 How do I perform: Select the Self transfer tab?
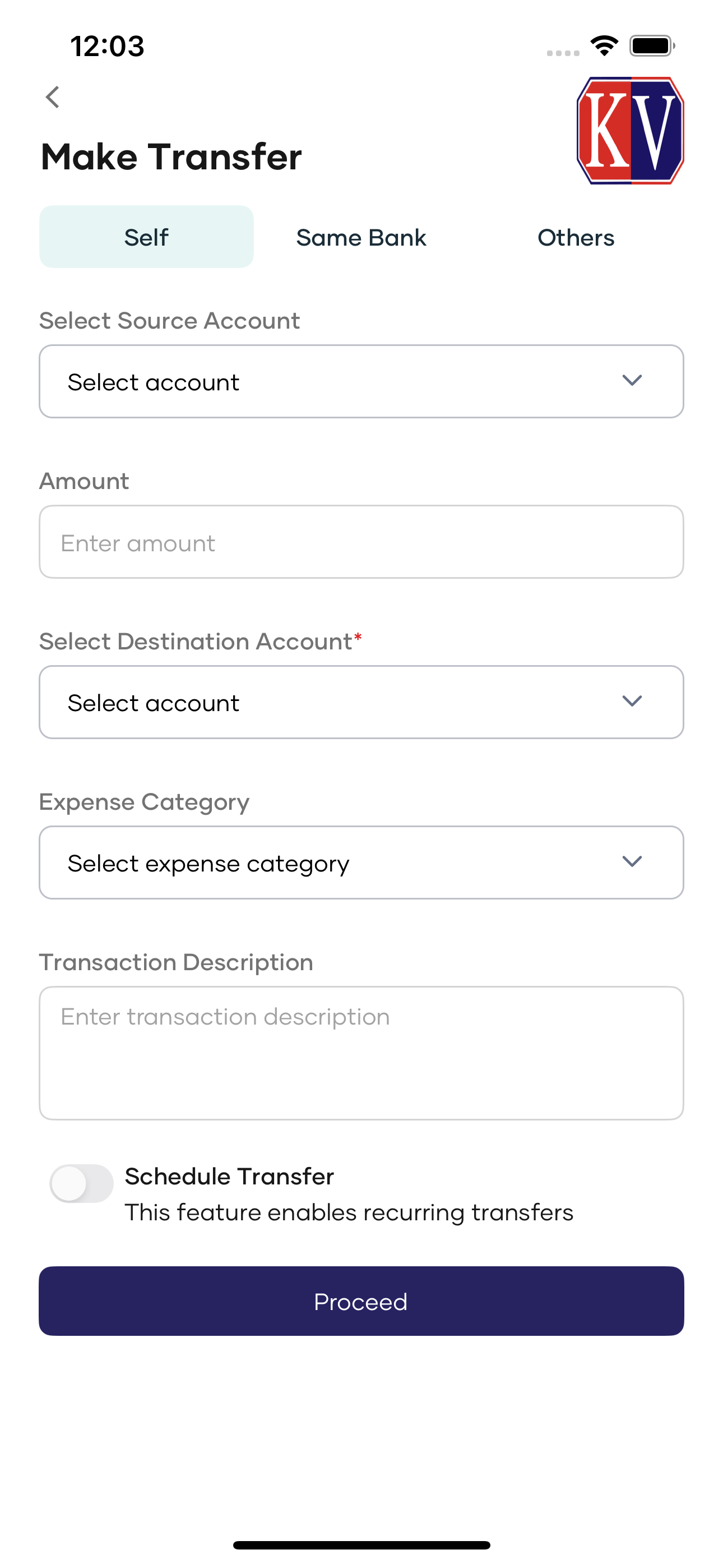tap(147, 237)
